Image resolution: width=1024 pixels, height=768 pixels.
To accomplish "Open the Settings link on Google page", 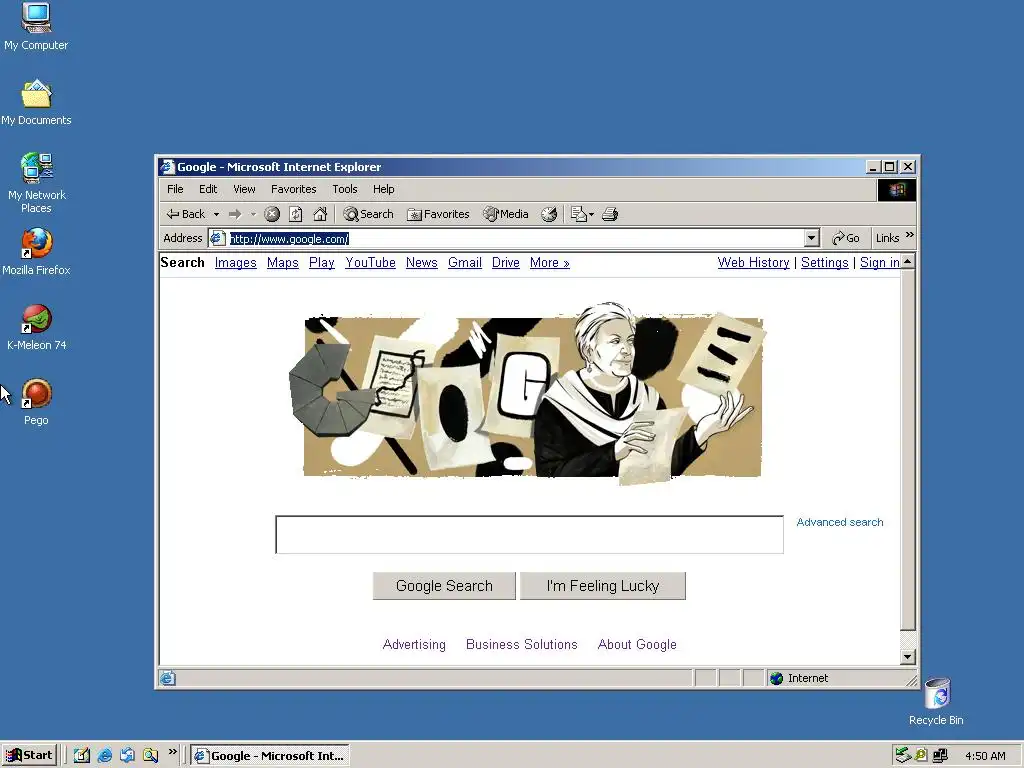I will [x=825, y=263].
